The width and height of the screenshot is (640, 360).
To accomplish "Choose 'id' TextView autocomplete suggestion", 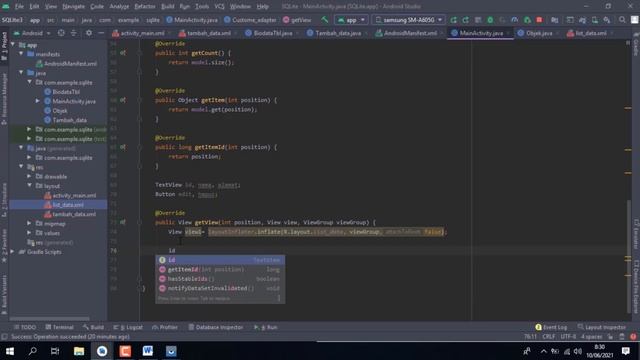I will [x=220, y=260].
